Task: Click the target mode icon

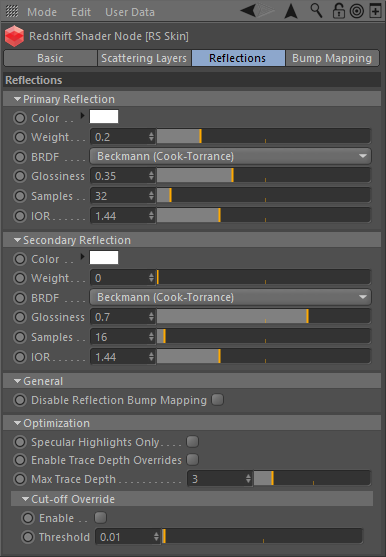Action: click(357, 11)
